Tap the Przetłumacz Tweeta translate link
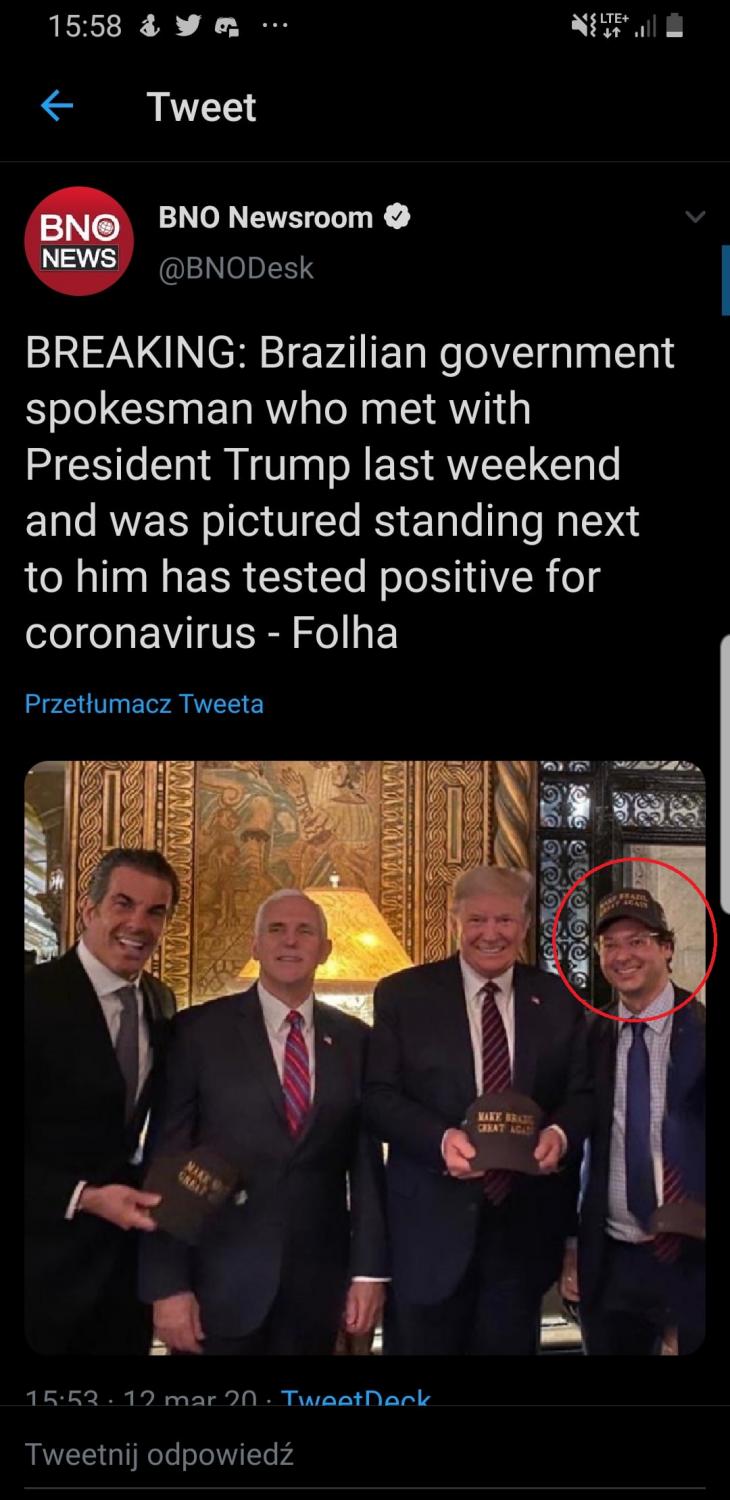Viewport: 730px width, 1500px height. click(x=144, y=704)
